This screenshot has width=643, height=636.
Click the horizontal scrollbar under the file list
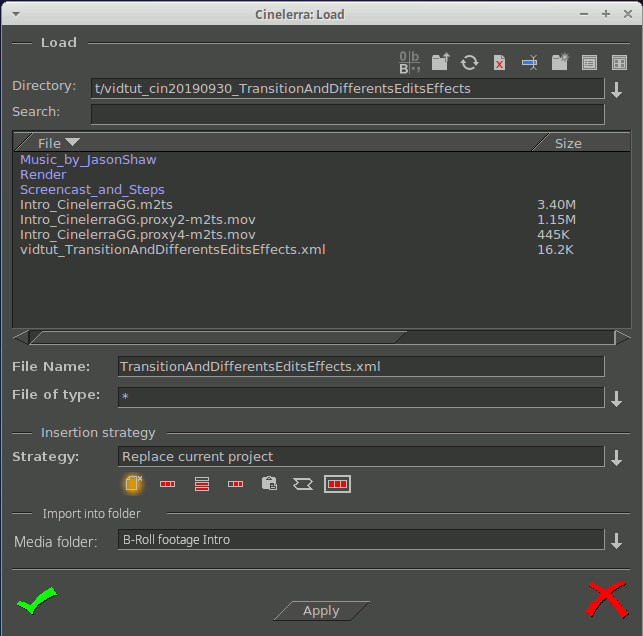(218, 337)
